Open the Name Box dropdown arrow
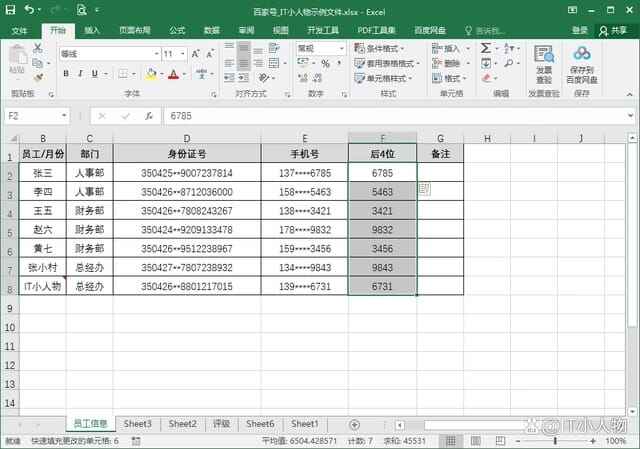 [64, 116]
